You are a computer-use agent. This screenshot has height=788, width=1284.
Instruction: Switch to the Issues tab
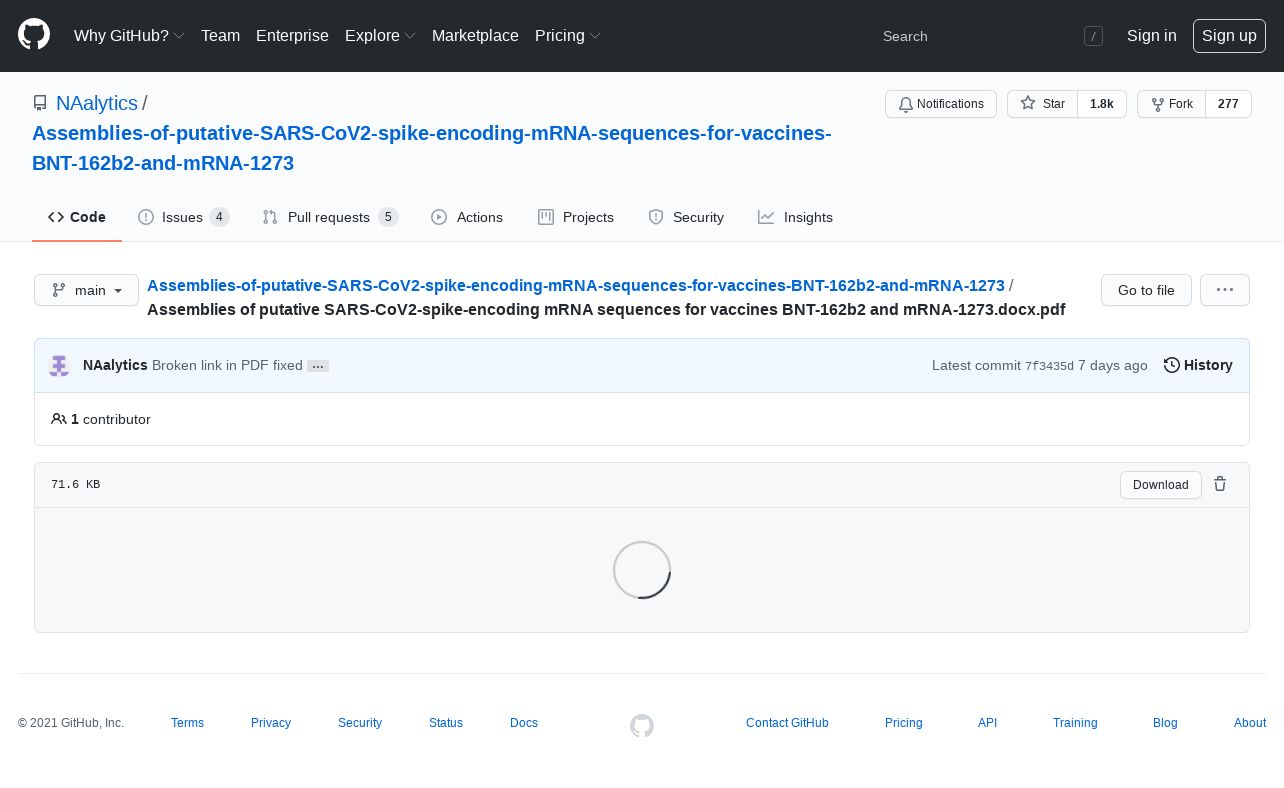184,217
